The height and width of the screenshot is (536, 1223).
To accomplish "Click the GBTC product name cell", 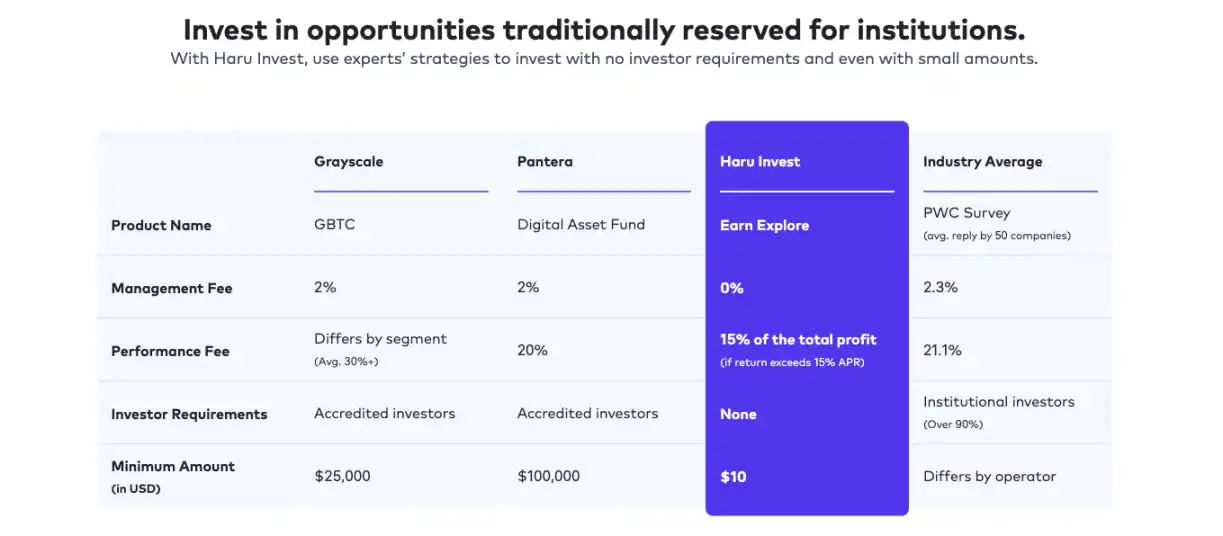I will click(x=334, y=225).
